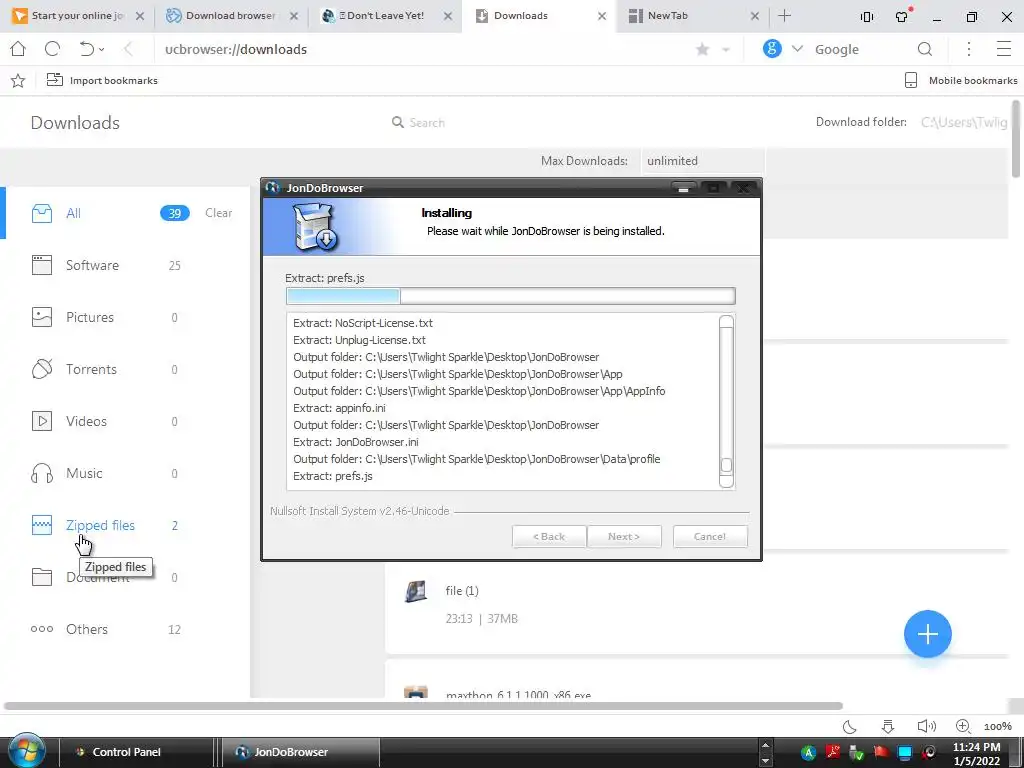Click 'Extract: appinfo.ini' log line
Viewport: 1024px width, 768px height.
pyautogui.click(x=339, y=408)
